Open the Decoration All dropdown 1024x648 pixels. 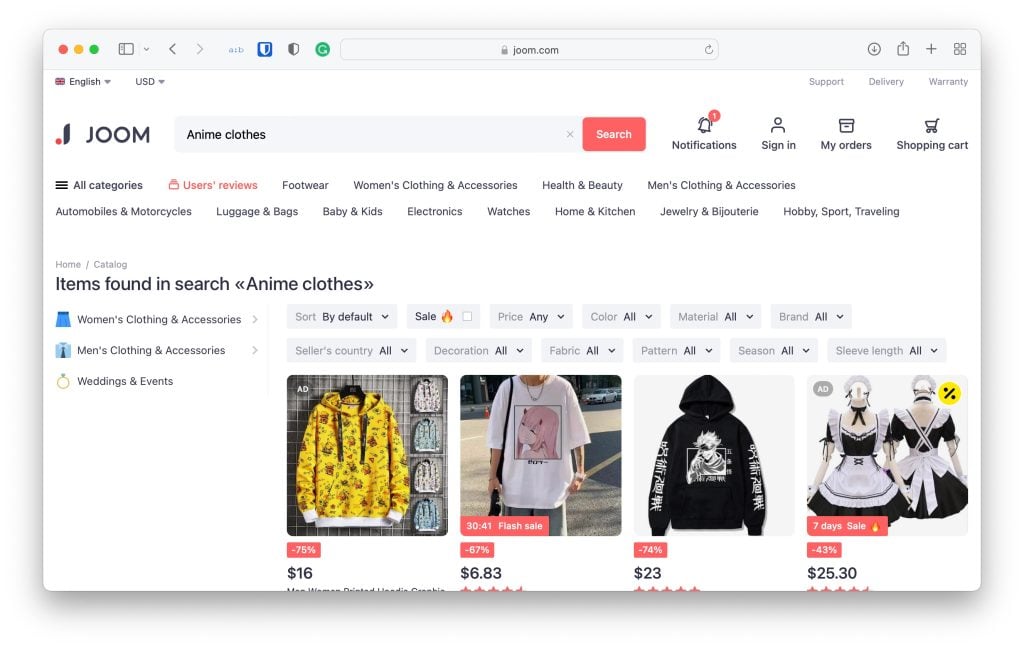tap(478, 351)
